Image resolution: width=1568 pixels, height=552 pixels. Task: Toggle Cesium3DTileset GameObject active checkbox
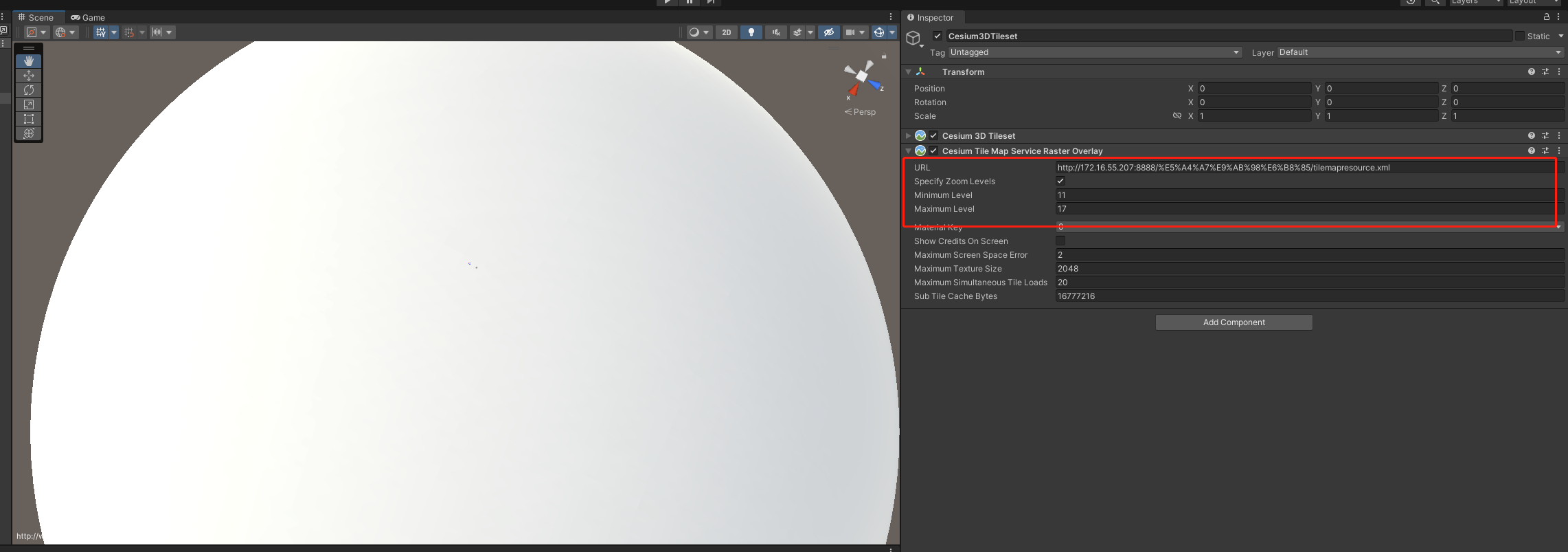(x=938, y=36)
